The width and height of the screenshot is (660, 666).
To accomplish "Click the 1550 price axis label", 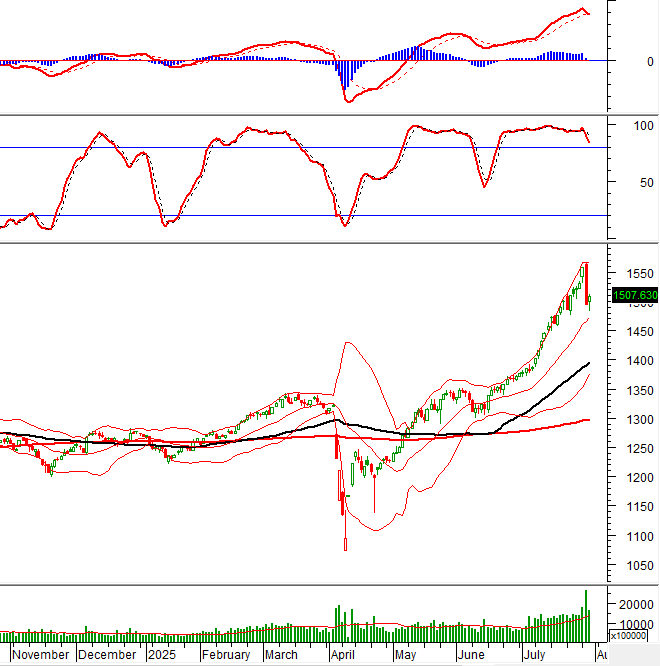I will 640,274.
